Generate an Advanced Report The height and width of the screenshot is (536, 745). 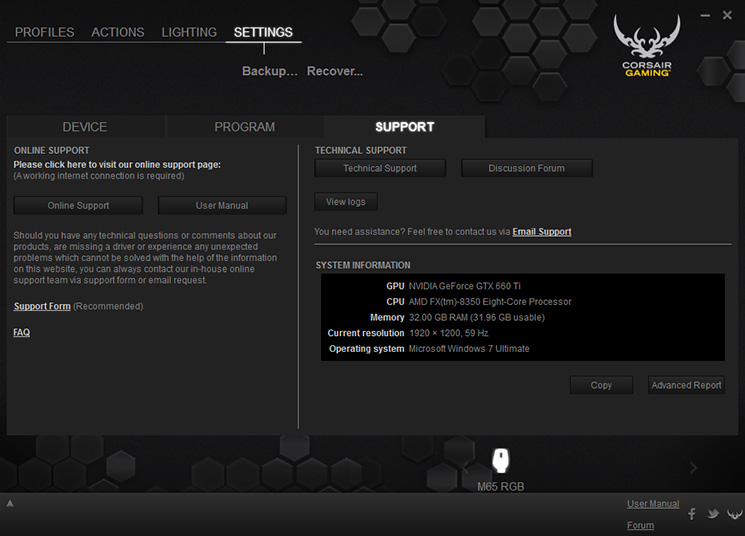(686, 385)
